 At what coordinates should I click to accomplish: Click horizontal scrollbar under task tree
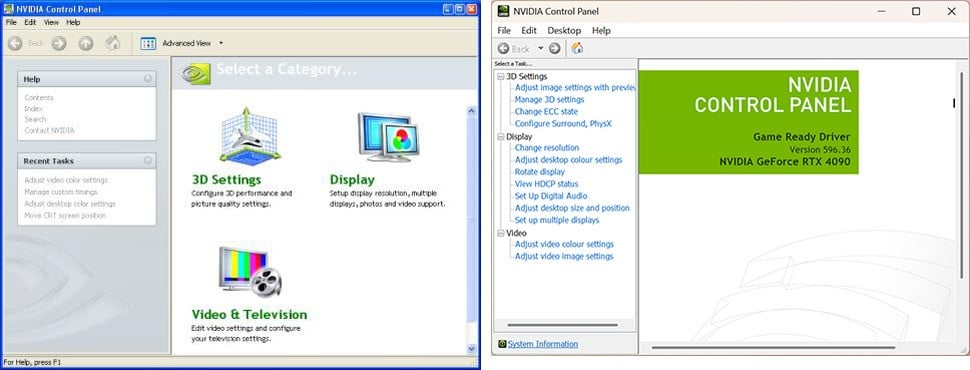pyautogui.click(x=562, y=325)
